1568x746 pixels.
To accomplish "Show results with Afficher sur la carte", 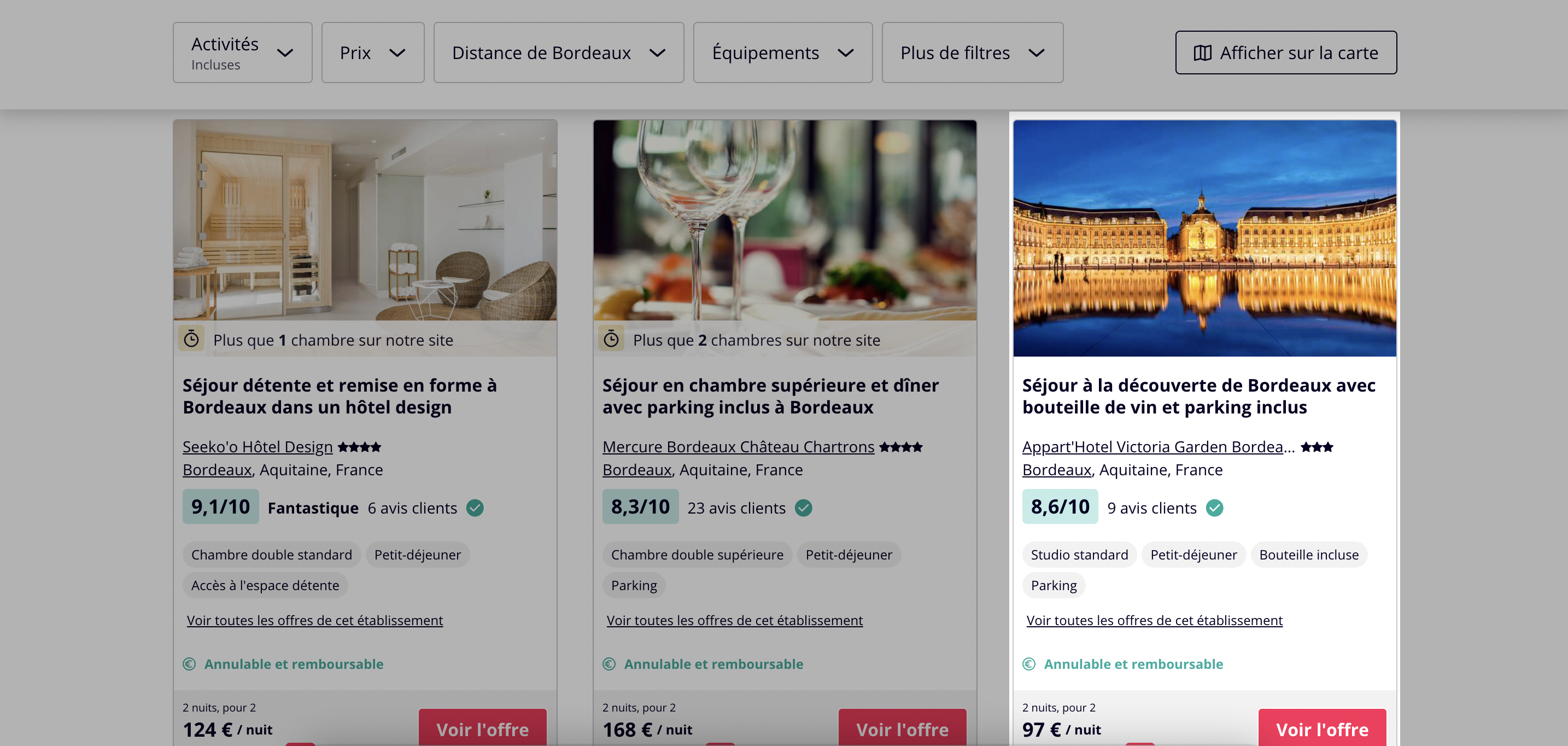I will (1285, 53).
